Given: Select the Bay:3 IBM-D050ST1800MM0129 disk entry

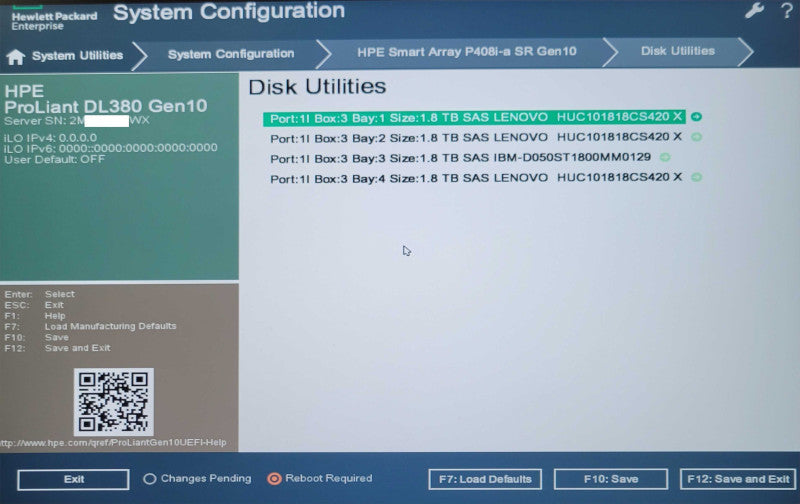Looking at the screenshot, I should (x=461, y=158).
